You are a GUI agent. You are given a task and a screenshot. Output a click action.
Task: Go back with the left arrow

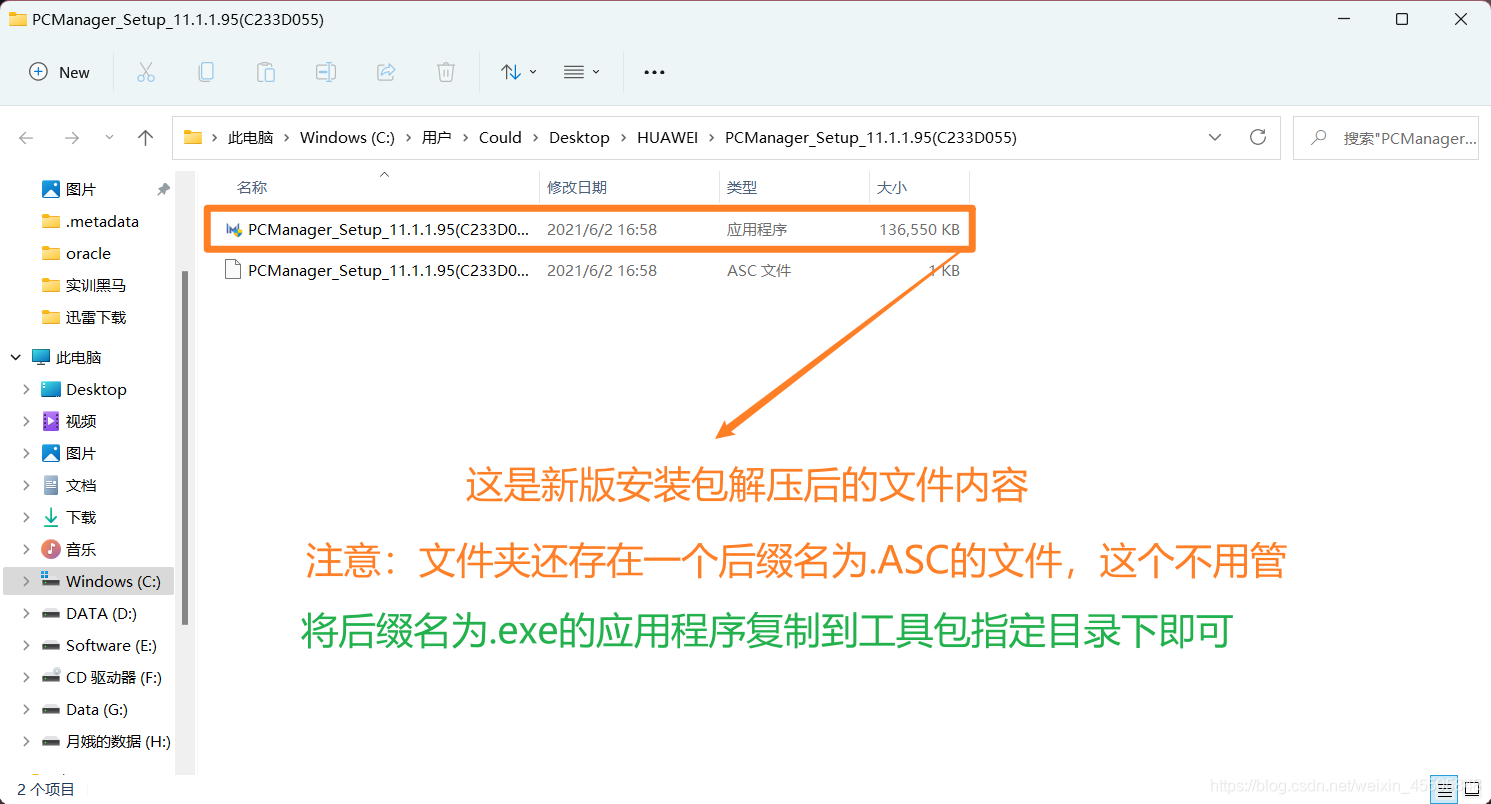pyautogui.click(x=27, y=138)
